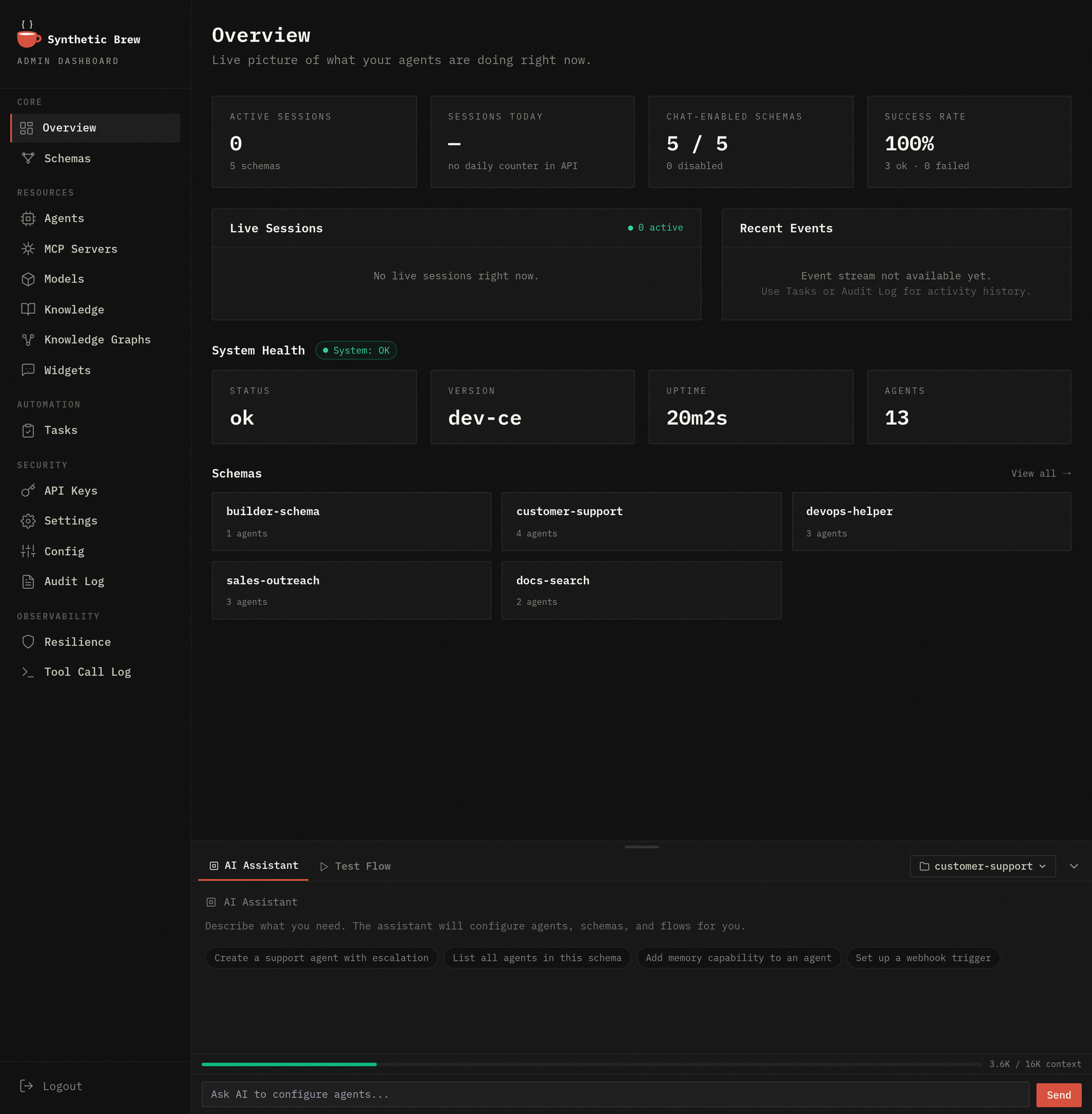This screenshot has height=1114, width=1092.
Task: Choose 'Create a support agent with escalation' suggestion
Action: coord(321,958)
